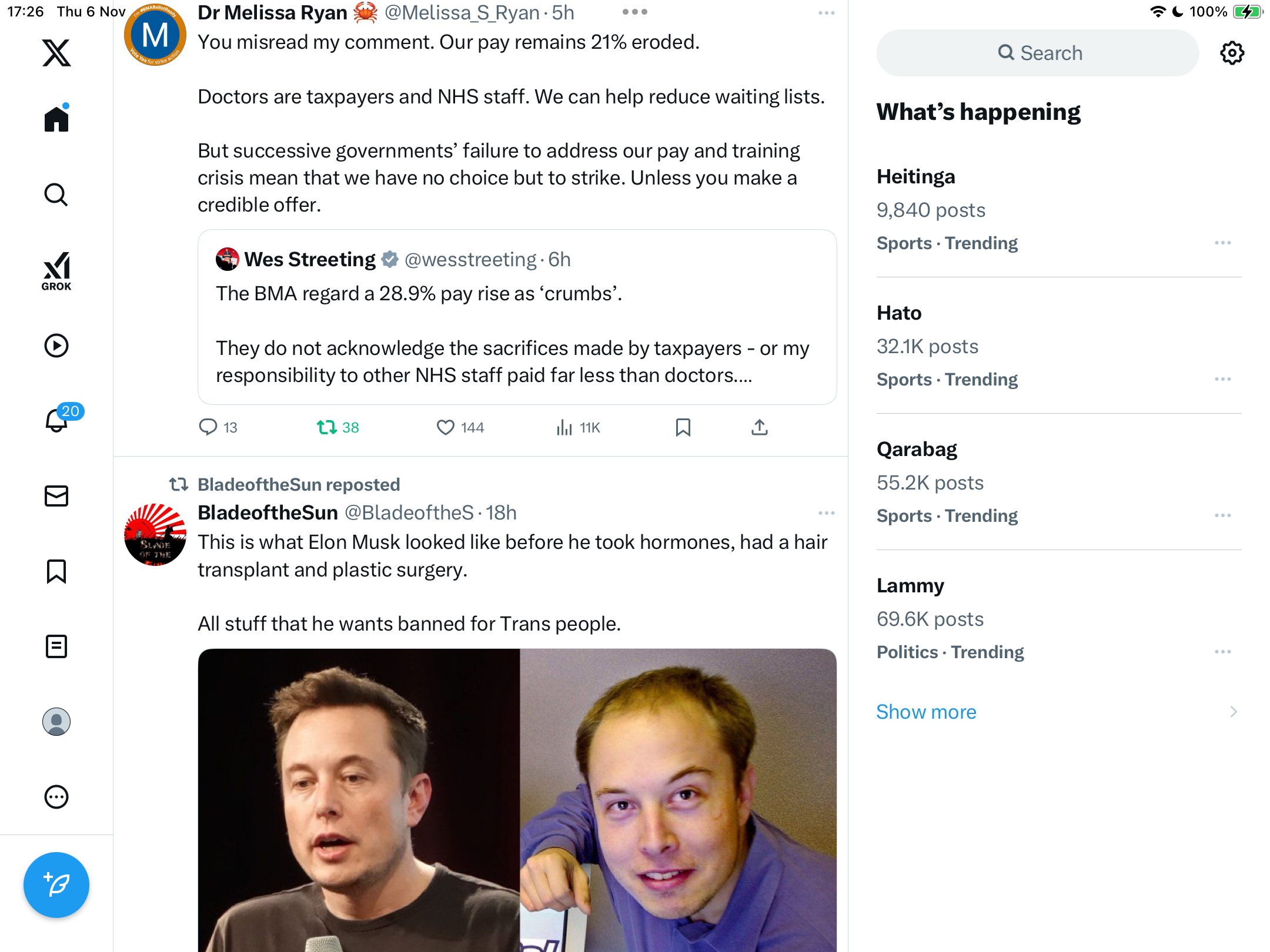Undo repost on Melissa Ryan's post
This screenshot has height=952, width=1270.
click(x=327, y=427)
